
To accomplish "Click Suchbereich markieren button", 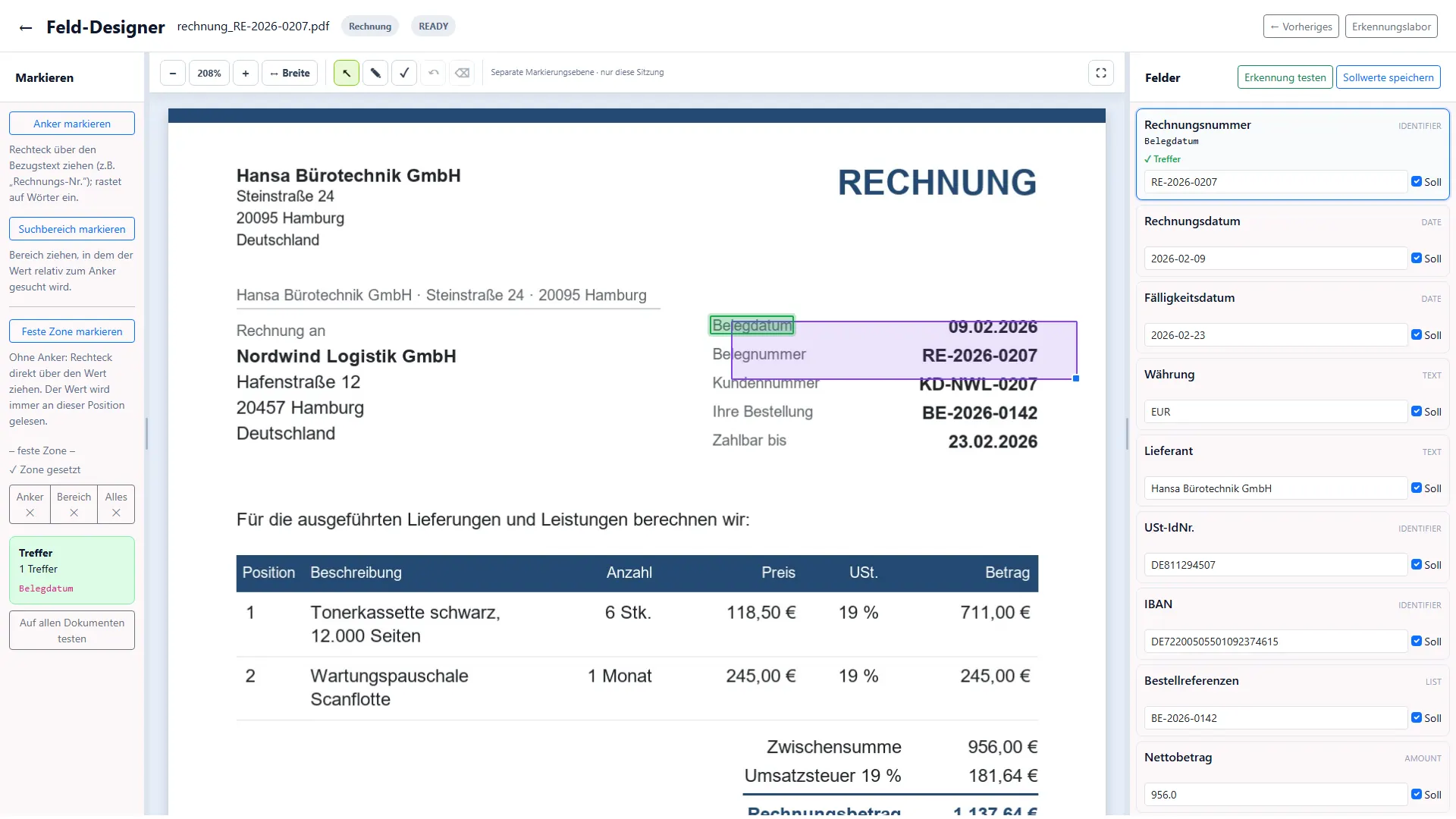I will (x=72, y=229).
